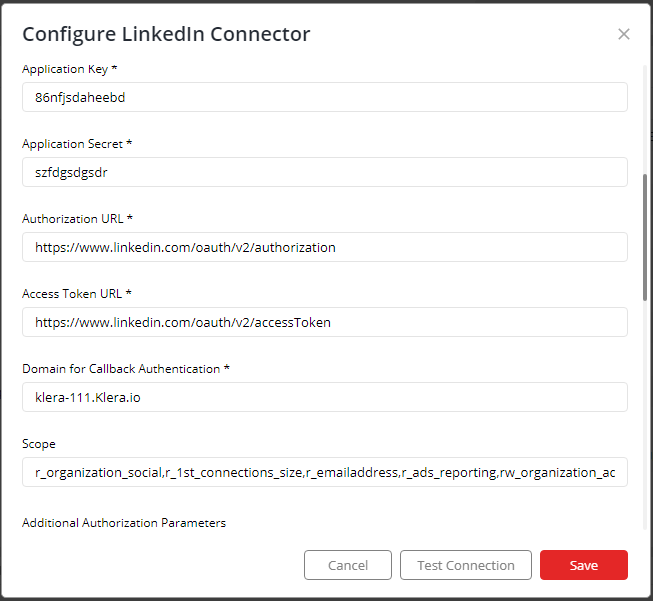Image resolution: width=653 pixels, height=601 pixels.
Task: Click the Test Connection button
Action: tap(466, 565)
